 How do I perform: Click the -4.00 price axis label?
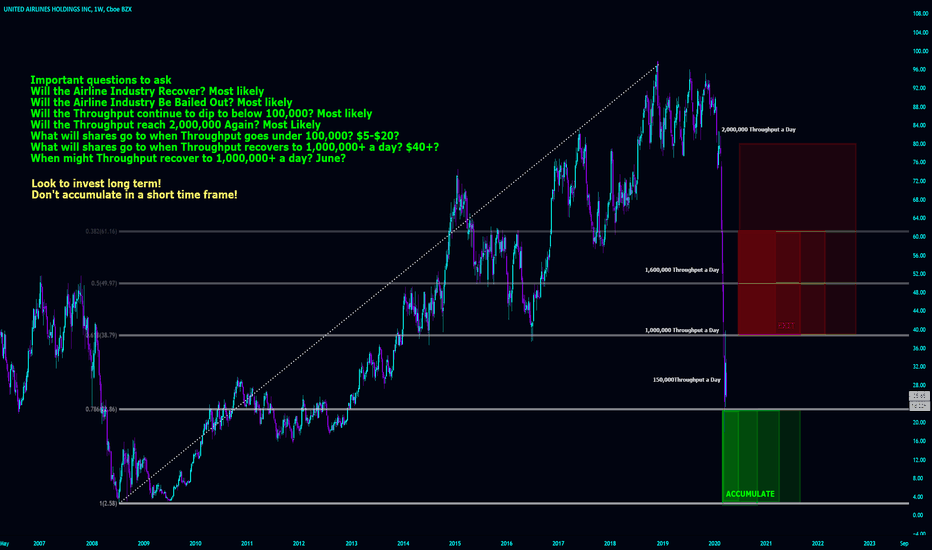coord(921,533)
